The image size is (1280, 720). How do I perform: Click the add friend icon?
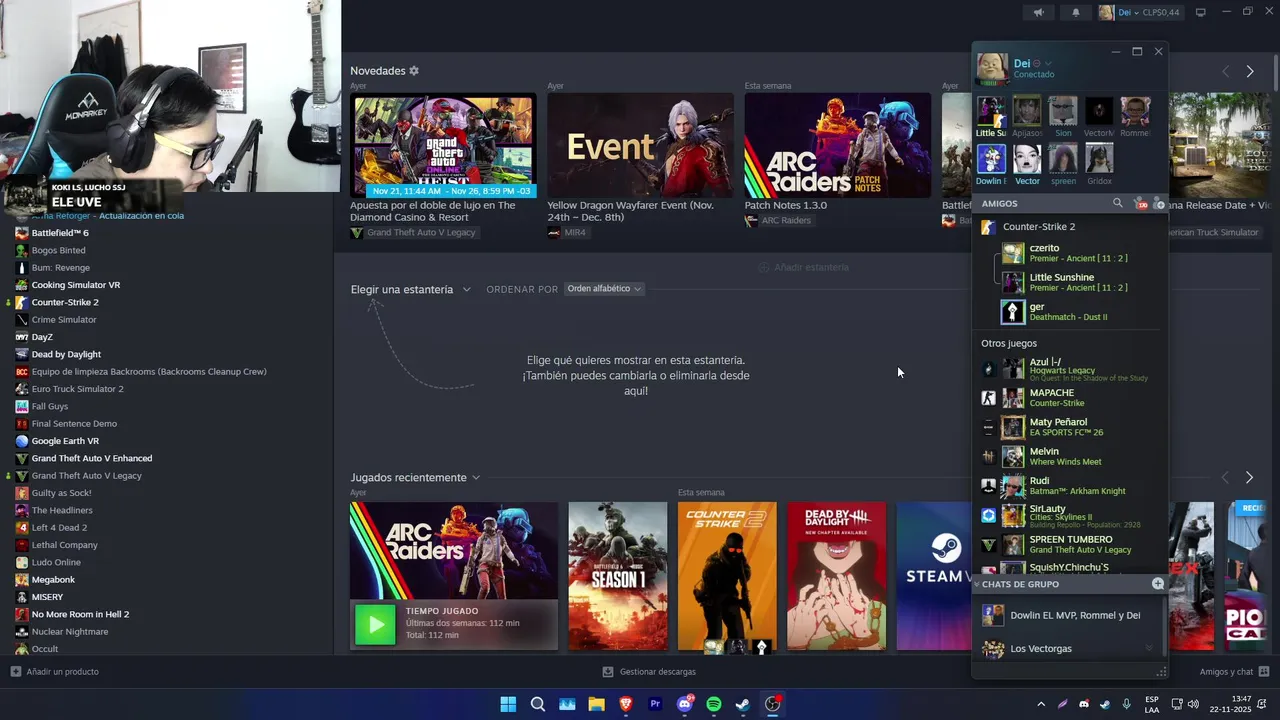[x=1158, y=203]
